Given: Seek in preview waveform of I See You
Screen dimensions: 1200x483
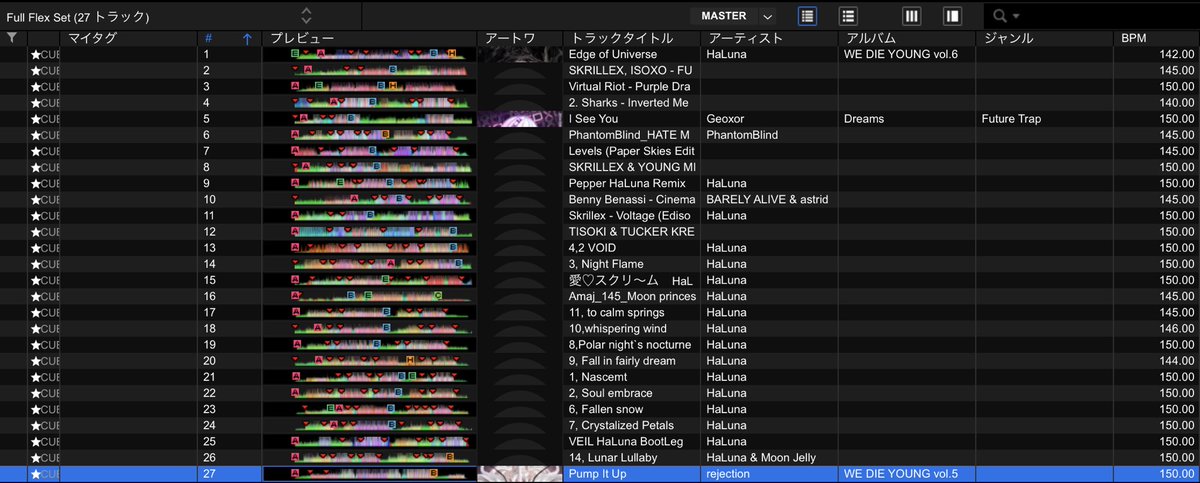Looking at the screenshot, I should [x=370, y=119].
